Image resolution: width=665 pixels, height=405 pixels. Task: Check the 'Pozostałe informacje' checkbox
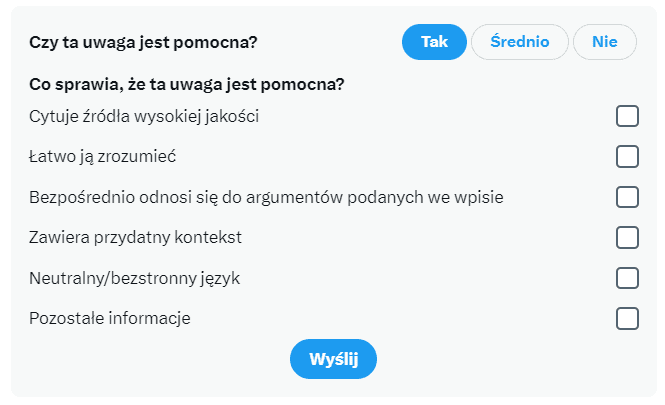627,318
